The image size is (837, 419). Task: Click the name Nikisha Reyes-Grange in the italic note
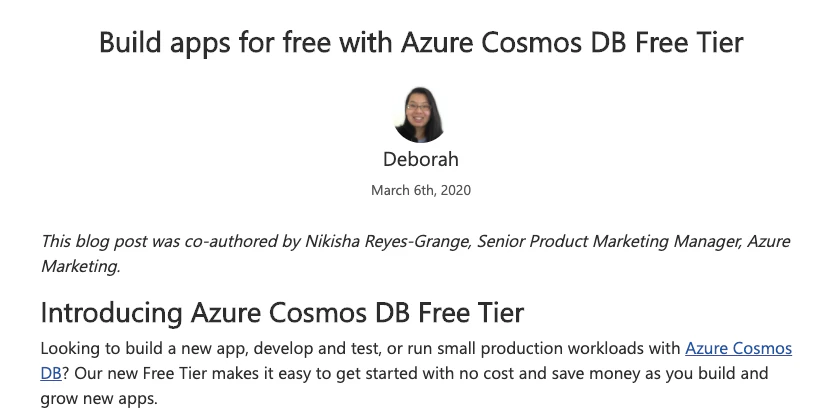point(388,241)
